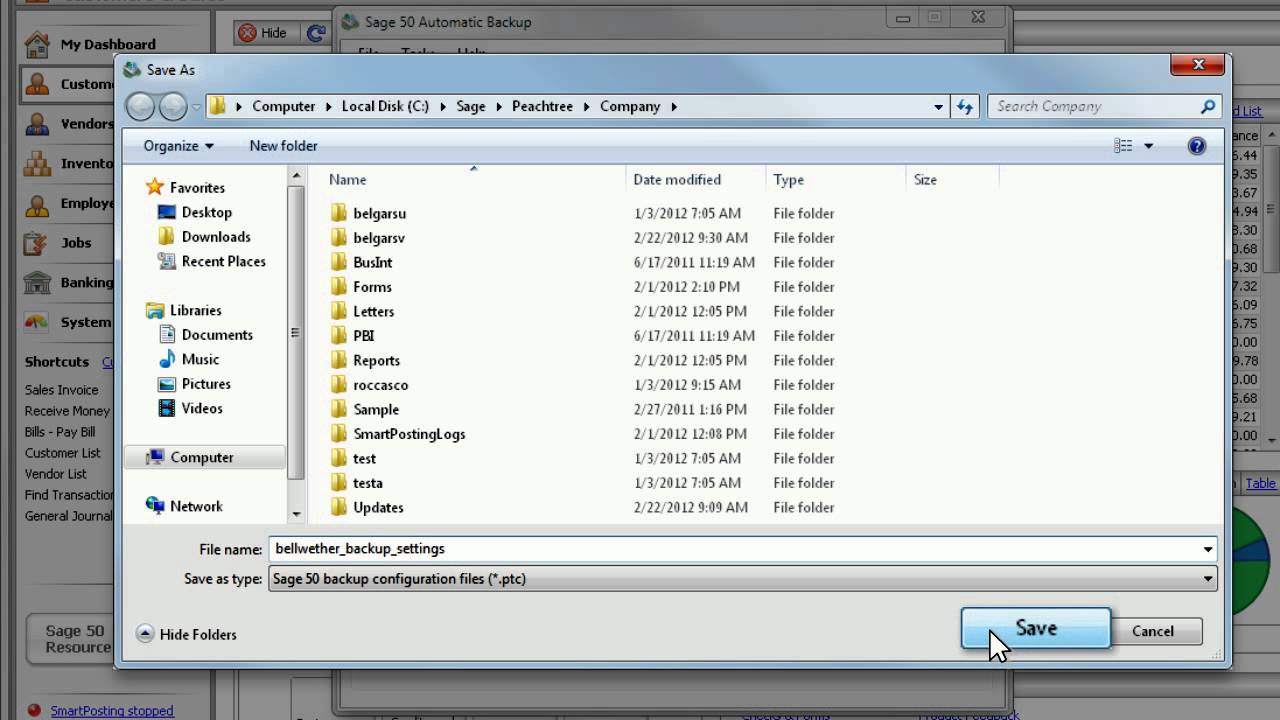Screen dimensions: 1280x720
Task: Change view using the views icon
Action: click(x=1123, y=146)
